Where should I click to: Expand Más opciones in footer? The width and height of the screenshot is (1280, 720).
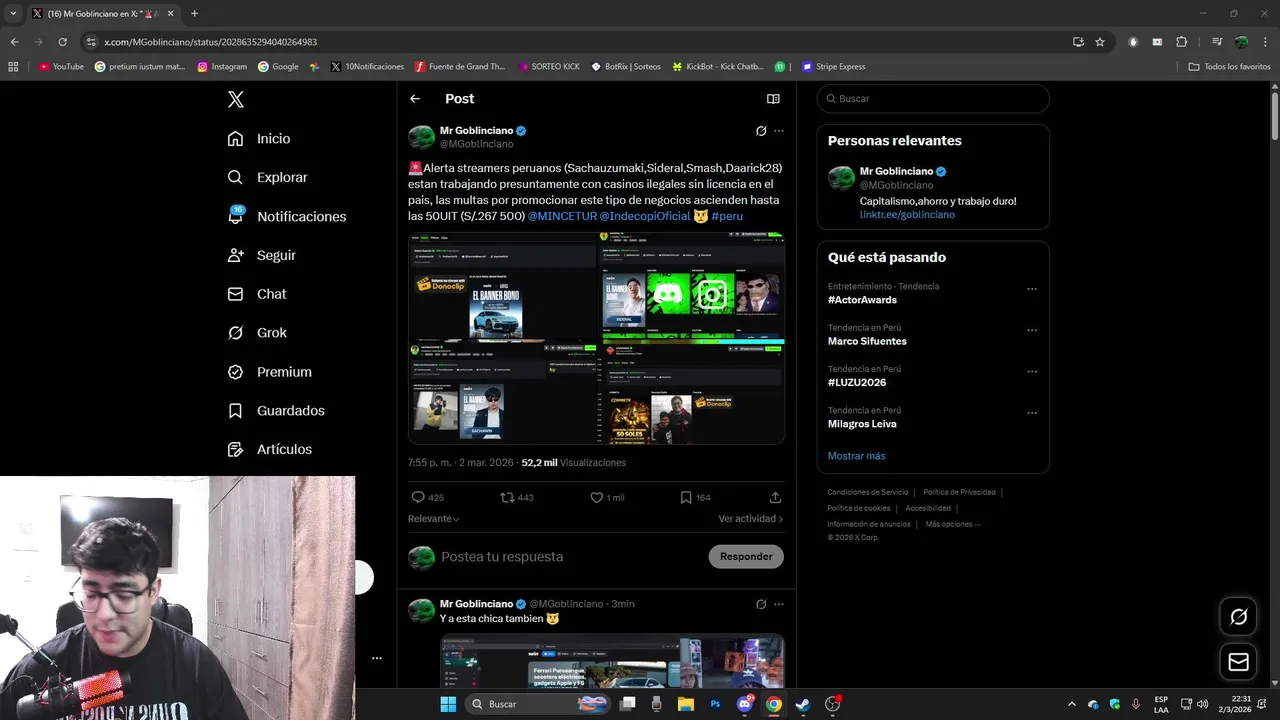[953, 524]
